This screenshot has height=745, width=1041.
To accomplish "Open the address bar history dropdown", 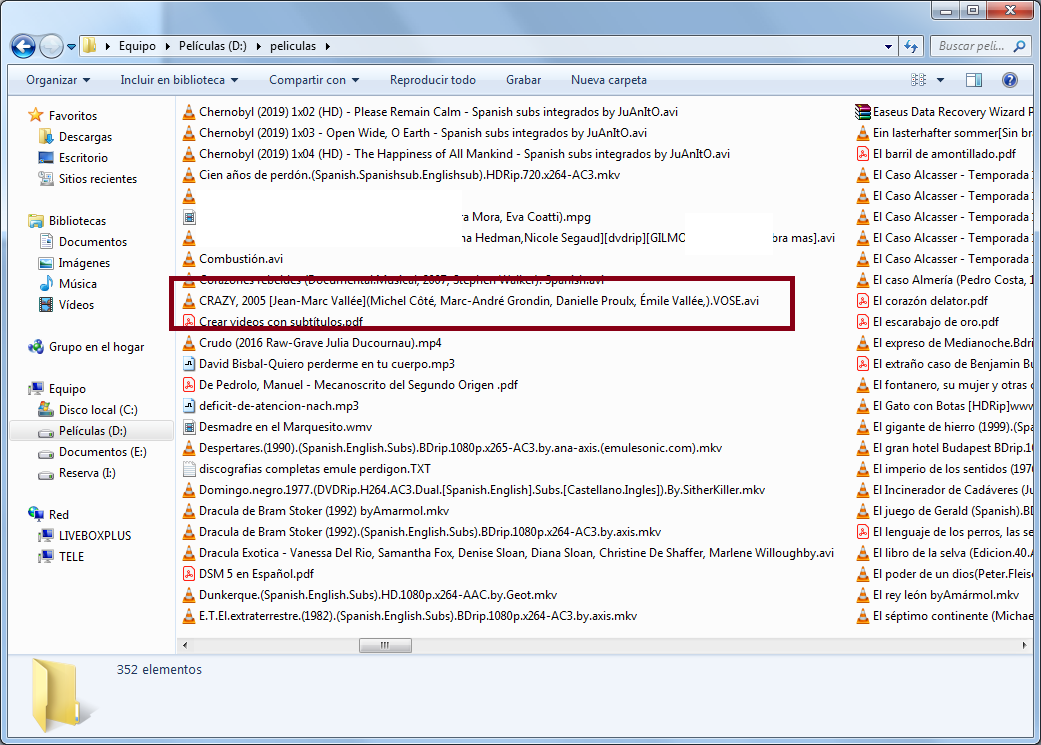I will point(888,46).
